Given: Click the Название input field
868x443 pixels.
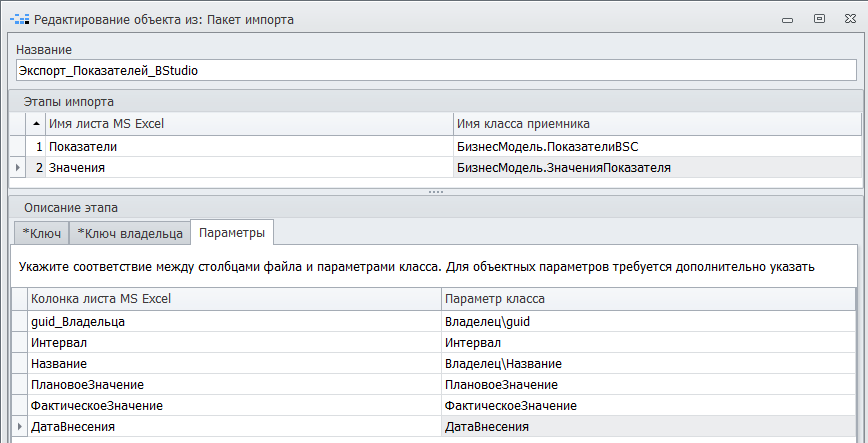Looking at the screenshot, I should pos(434,71).
